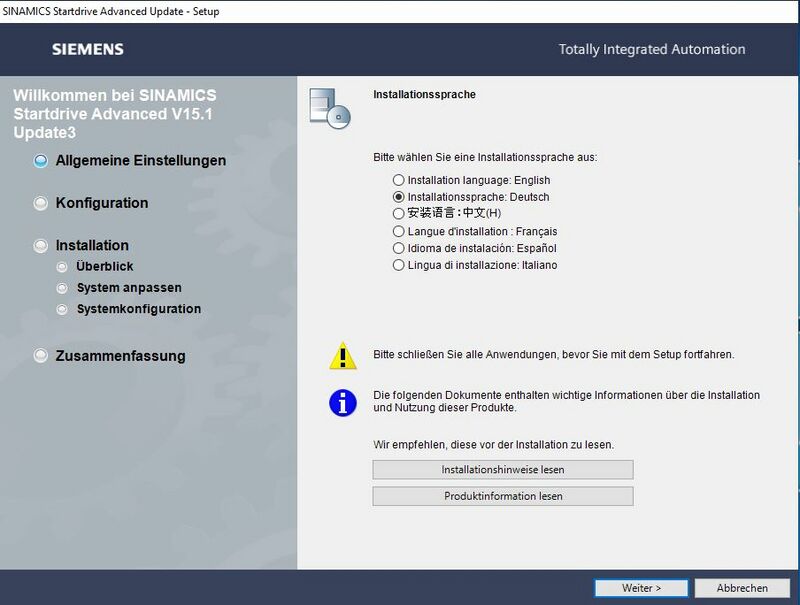Open the Systemkonfiguration sub-step

138,309
